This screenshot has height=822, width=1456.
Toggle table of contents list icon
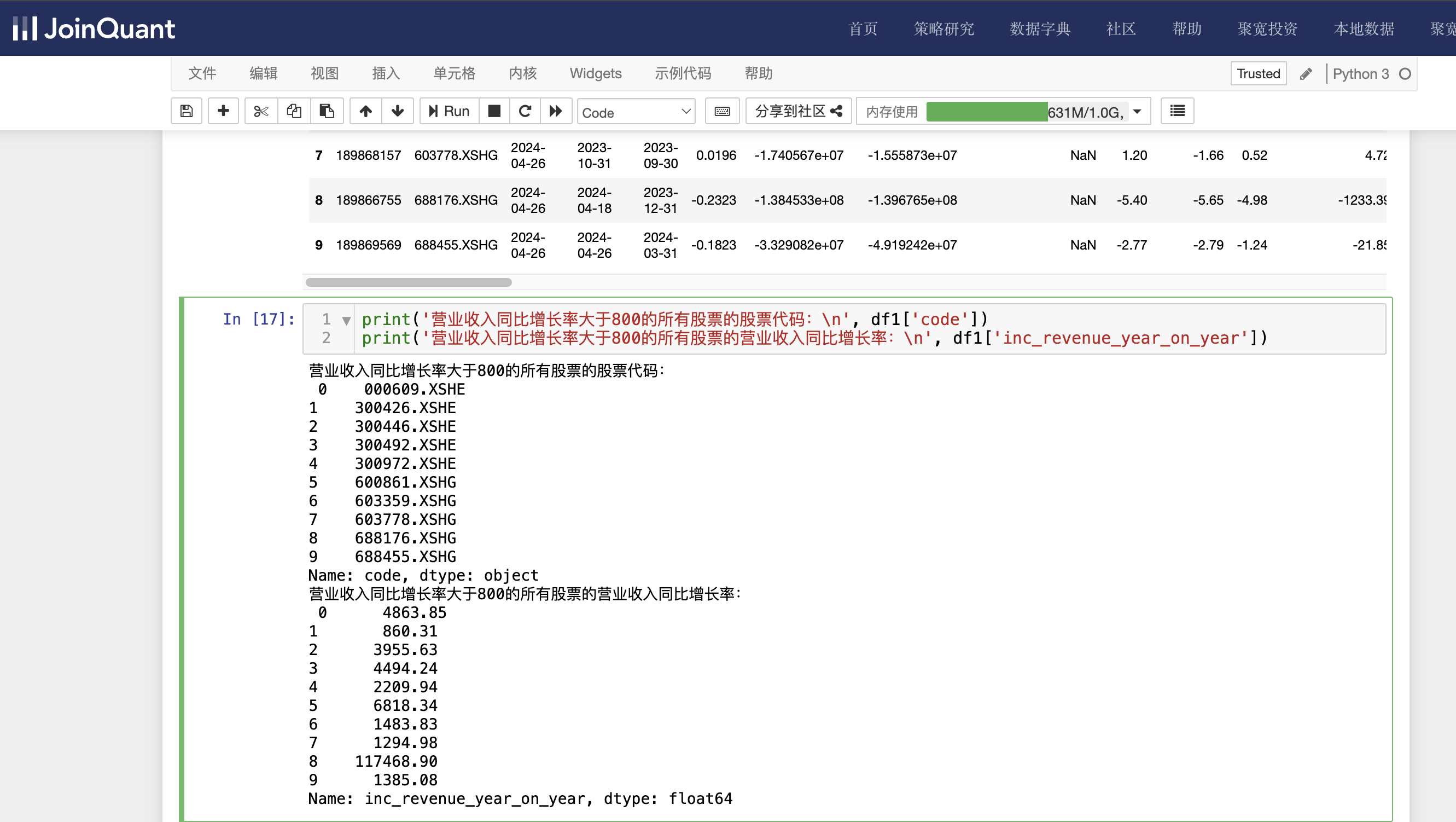pyautogui.click(x=1177, y=111)
